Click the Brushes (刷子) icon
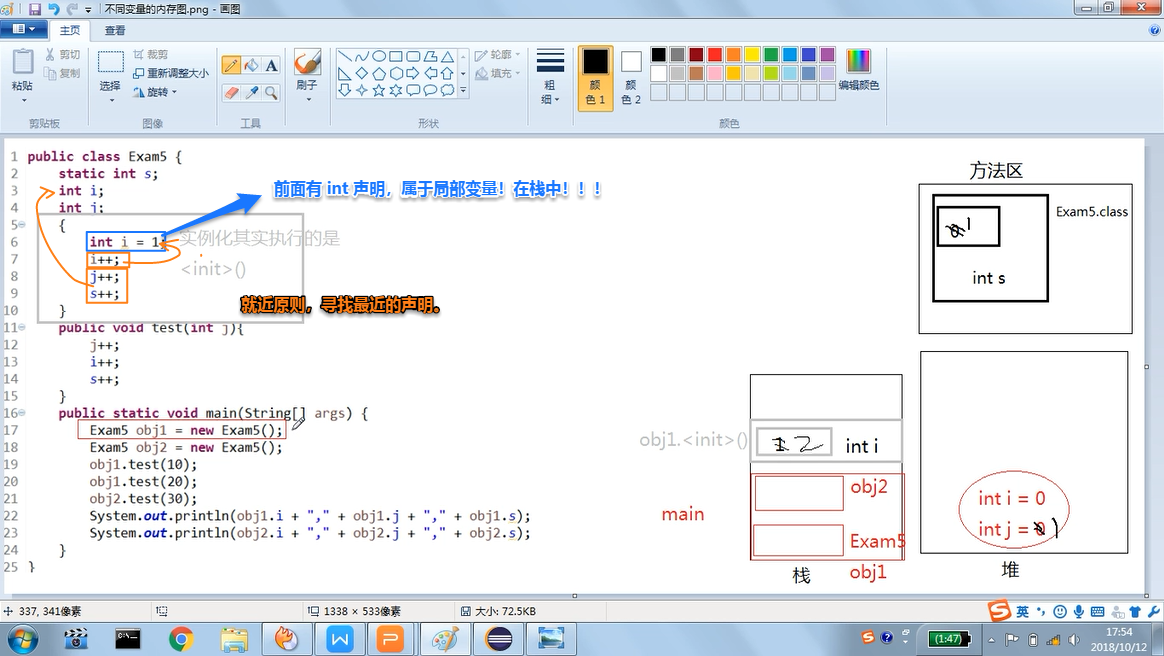1164x656 pixels. pos(307,62)
